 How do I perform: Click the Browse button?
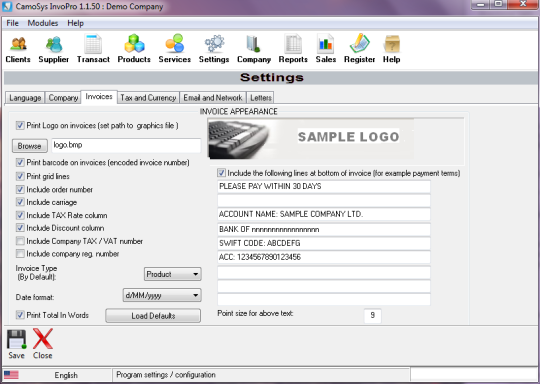click(x=30, y=146)
